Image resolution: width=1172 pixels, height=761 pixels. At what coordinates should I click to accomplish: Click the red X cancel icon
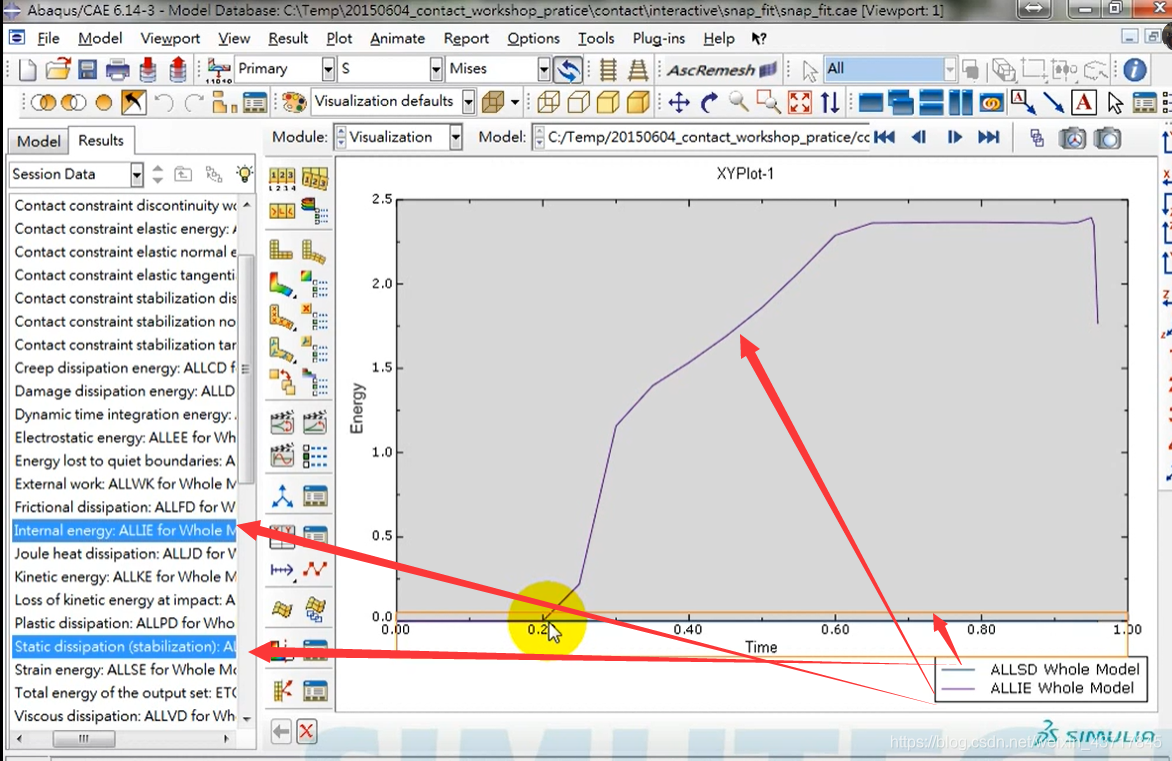(x=306, y=731)
